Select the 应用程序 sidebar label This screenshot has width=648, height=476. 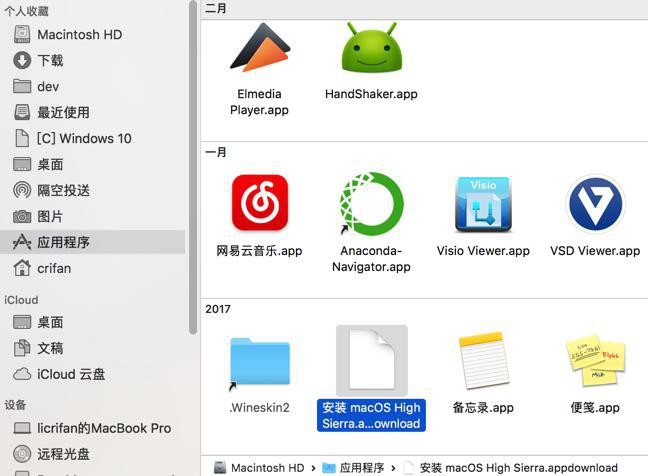click(63, 242)
